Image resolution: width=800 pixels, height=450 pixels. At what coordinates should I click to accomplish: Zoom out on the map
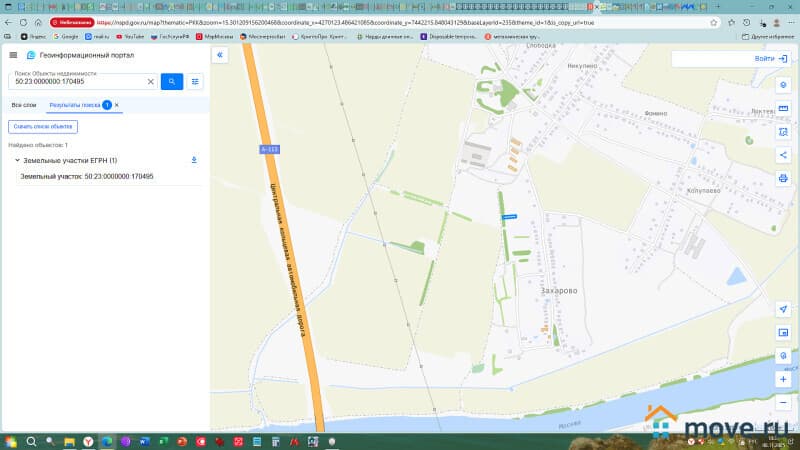pyautogui.click(x=783, y=402)
